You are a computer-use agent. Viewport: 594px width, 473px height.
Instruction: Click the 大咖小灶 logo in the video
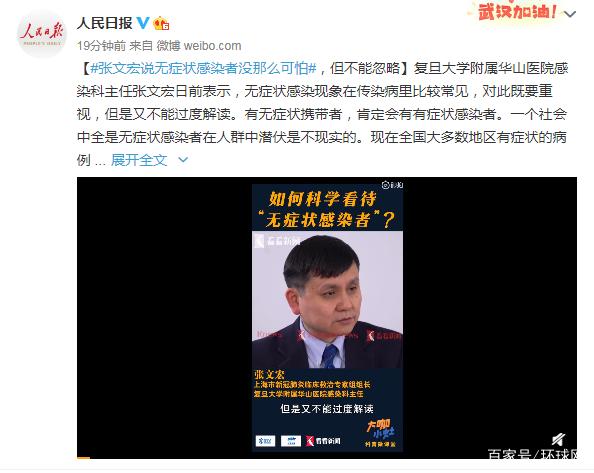[x=380, y=432]
